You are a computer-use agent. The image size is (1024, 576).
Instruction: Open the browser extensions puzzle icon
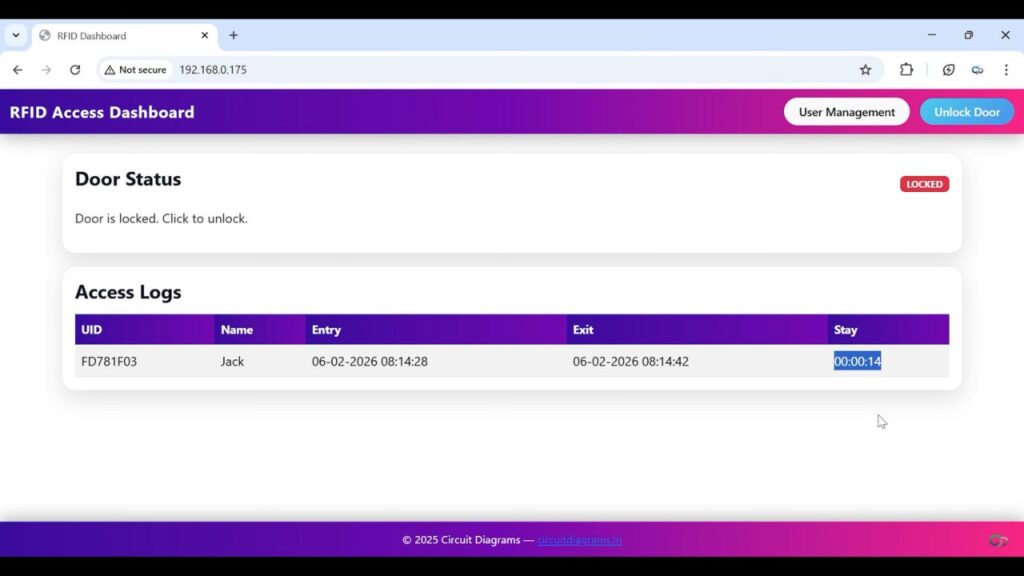906,70
